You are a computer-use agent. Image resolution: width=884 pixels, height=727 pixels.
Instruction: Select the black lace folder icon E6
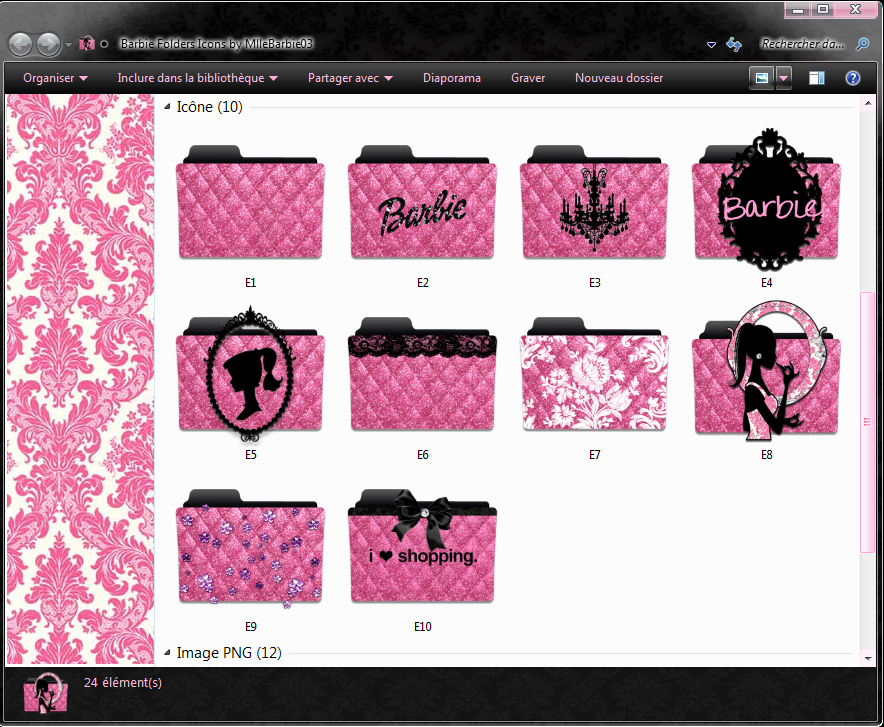tap(422, 374)
